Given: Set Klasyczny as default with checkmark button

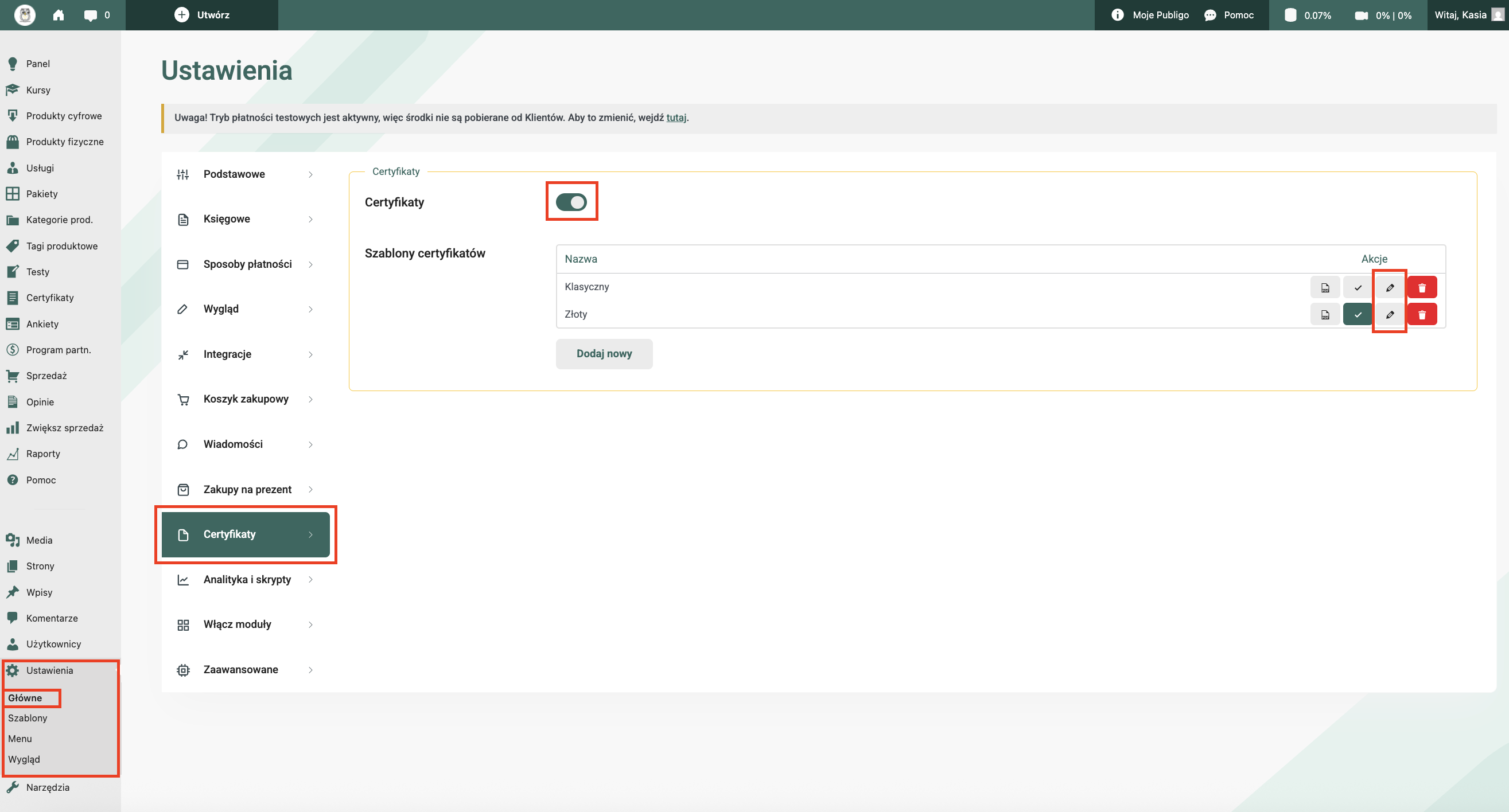Looking at the screenshot, I should 1358,287.
